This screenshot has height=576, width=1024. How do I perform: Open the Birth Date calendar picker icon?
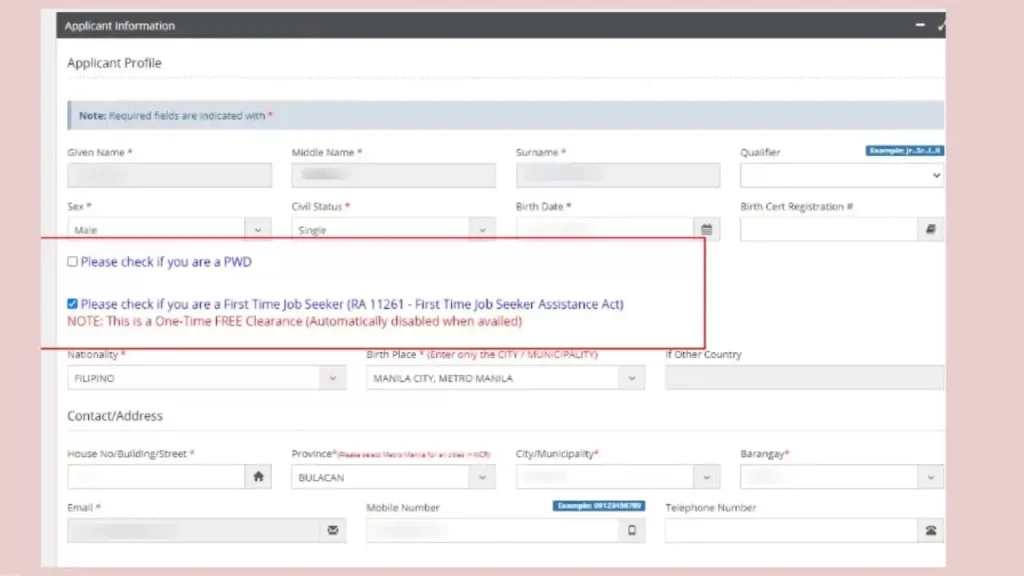click(707, 229)
